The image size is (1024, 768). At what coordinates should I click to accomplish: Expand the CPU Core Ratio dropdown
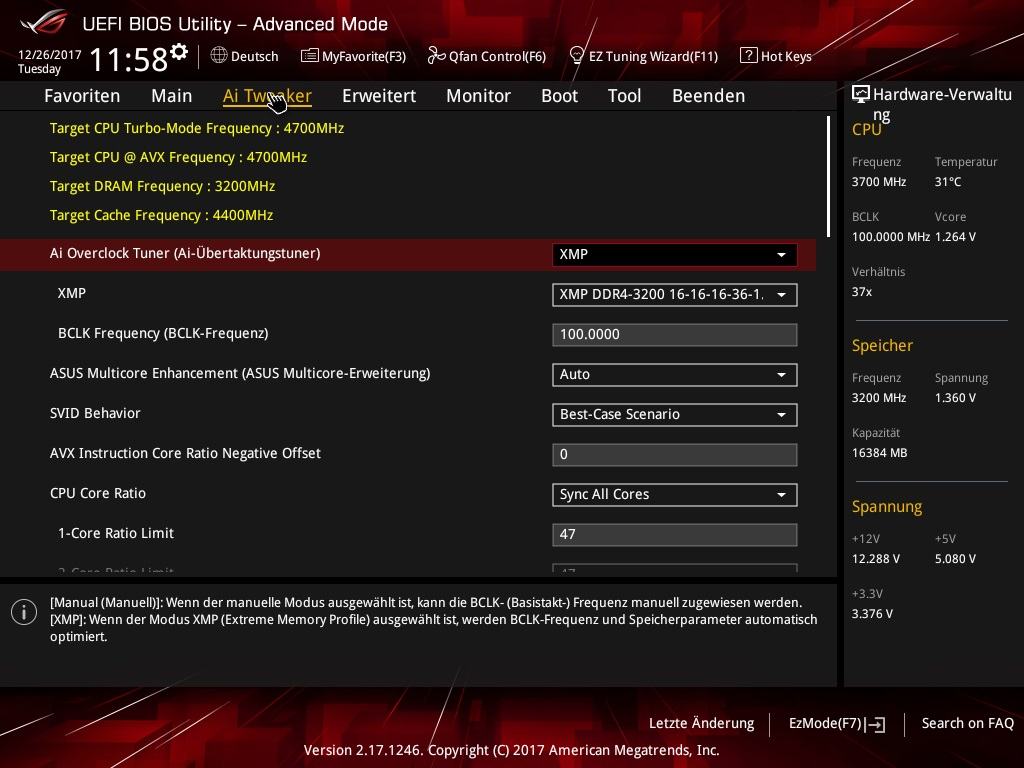675,494
